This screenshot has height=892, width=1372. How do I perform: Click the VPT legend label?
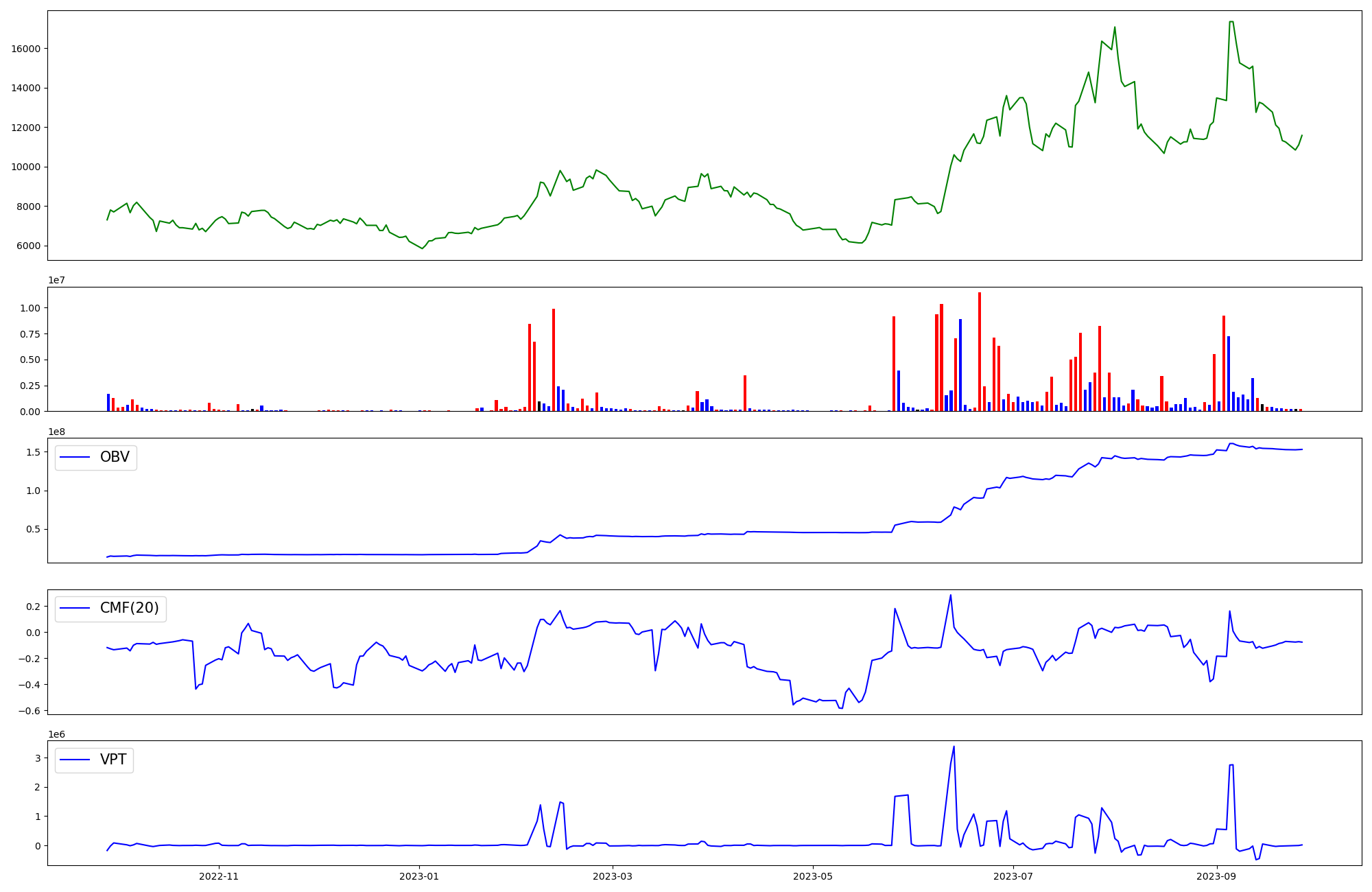113,760
